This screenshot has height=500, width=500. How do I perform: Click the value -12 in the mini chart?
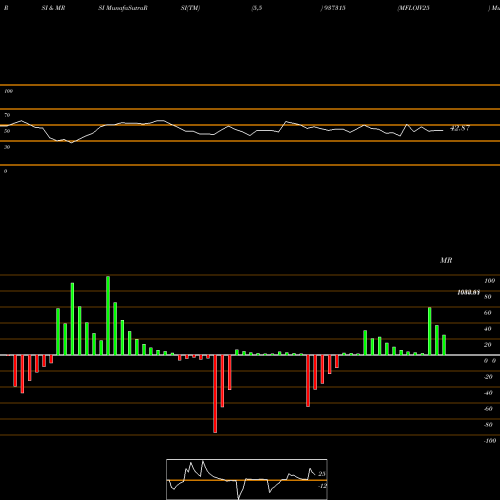pos(322,486)
